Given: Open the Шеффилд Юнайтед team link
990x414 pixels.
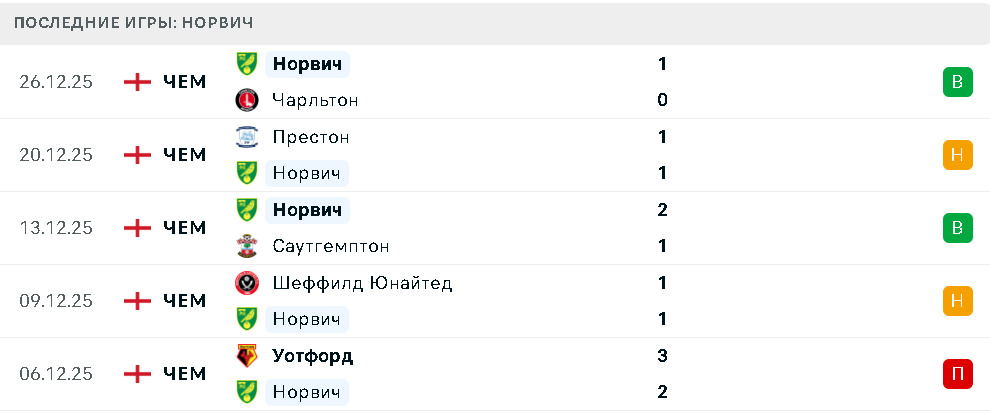Looking at the screenshot, I should (362, 283).
